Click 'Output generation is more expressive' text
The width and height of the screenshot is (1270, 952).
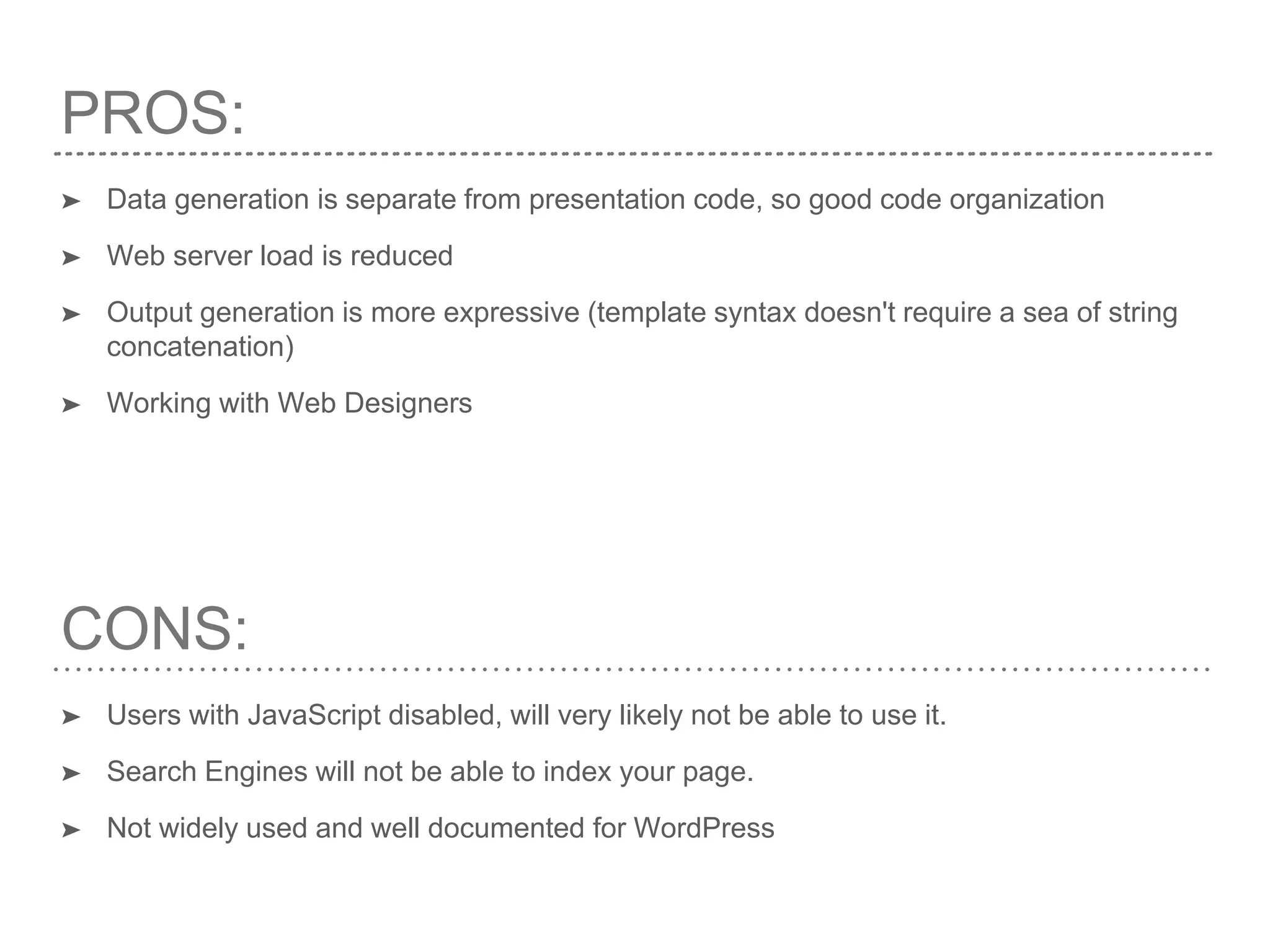(x=343, y=312)
